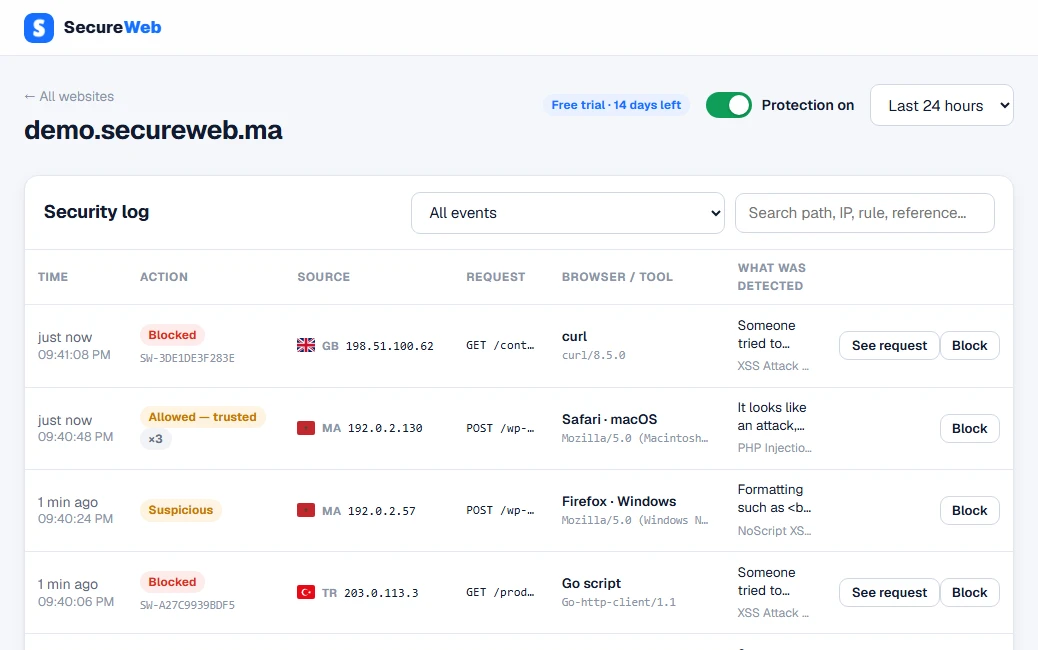
Task: Click IP address 192.0.2.130
Action: pos(385,428)
